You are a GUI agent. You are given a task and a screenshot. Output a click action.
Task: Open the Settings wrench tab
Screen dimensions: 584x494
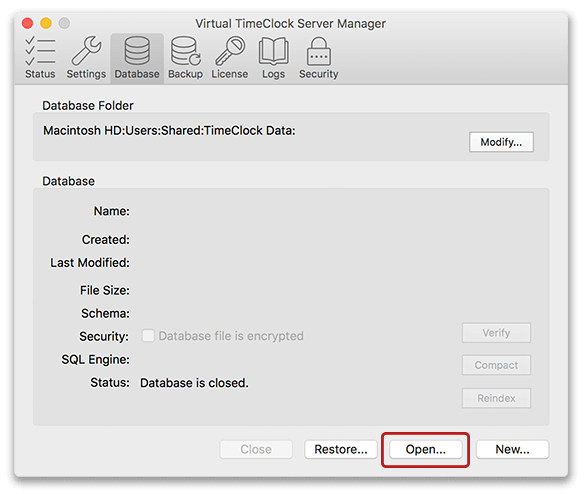click(x=86, y=58)
